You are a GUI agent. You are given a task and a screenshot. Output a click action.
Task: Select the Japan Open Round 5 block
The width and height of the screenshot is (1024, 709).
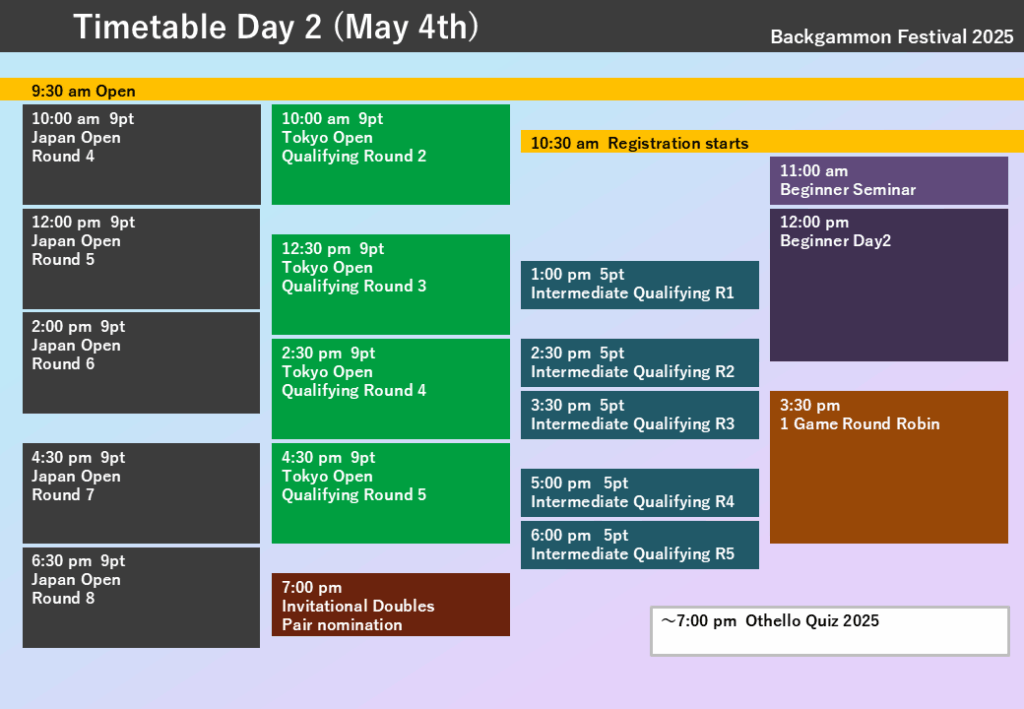coord(141,258)
